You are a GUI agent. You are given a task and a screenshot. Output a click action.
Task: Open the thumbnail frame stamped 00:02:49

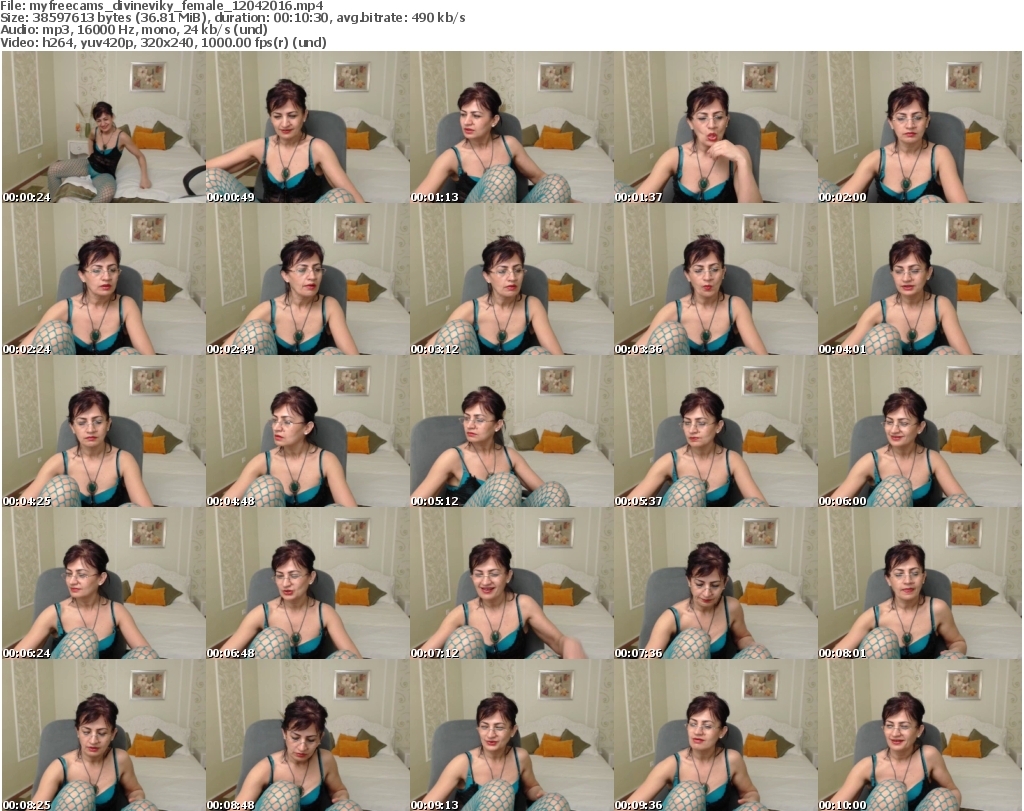308,279
